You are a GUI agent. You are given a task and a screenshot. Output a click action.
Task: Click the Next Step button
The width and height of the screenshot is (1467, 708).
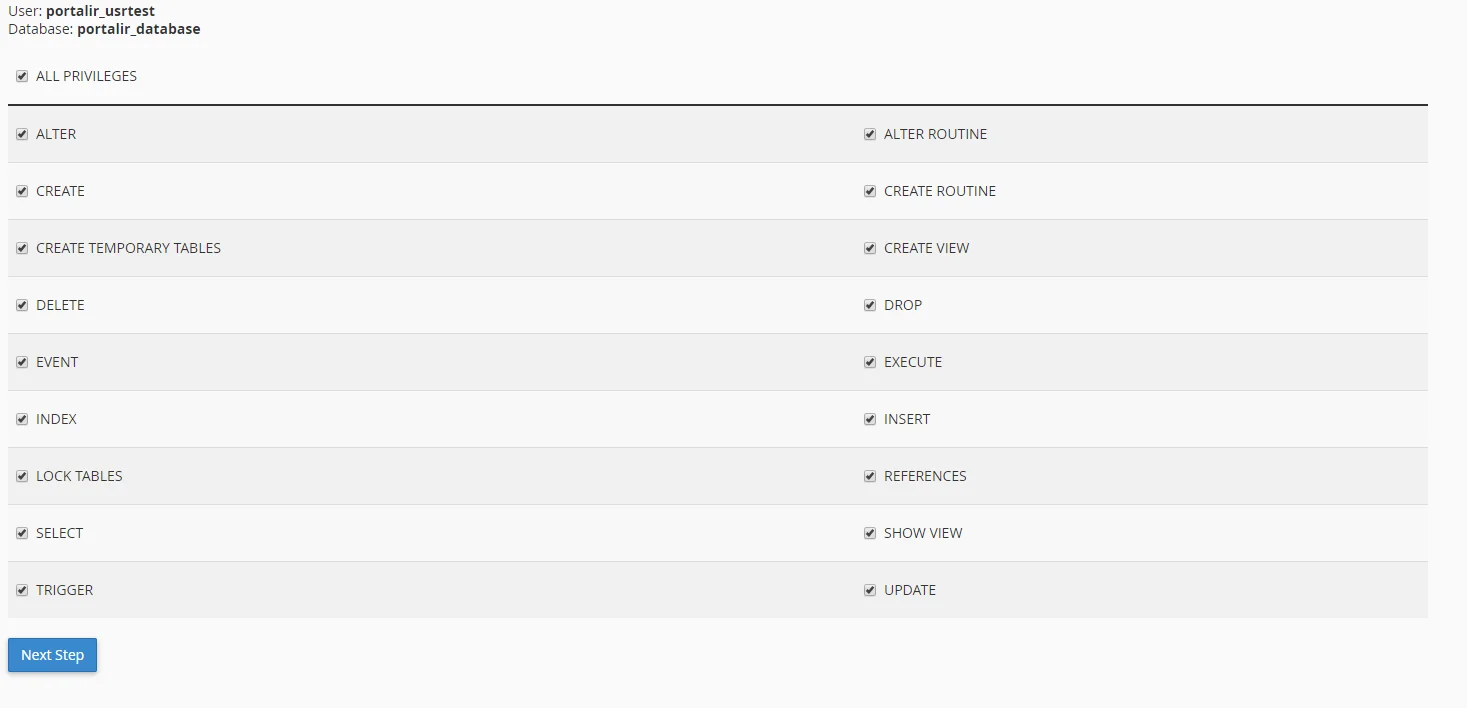click(x=52, y=655)
